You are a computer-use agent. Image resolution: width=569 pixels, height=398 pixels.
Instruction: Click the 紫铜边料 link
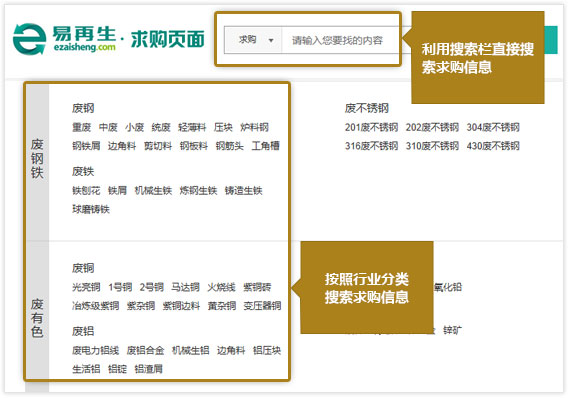181,306
